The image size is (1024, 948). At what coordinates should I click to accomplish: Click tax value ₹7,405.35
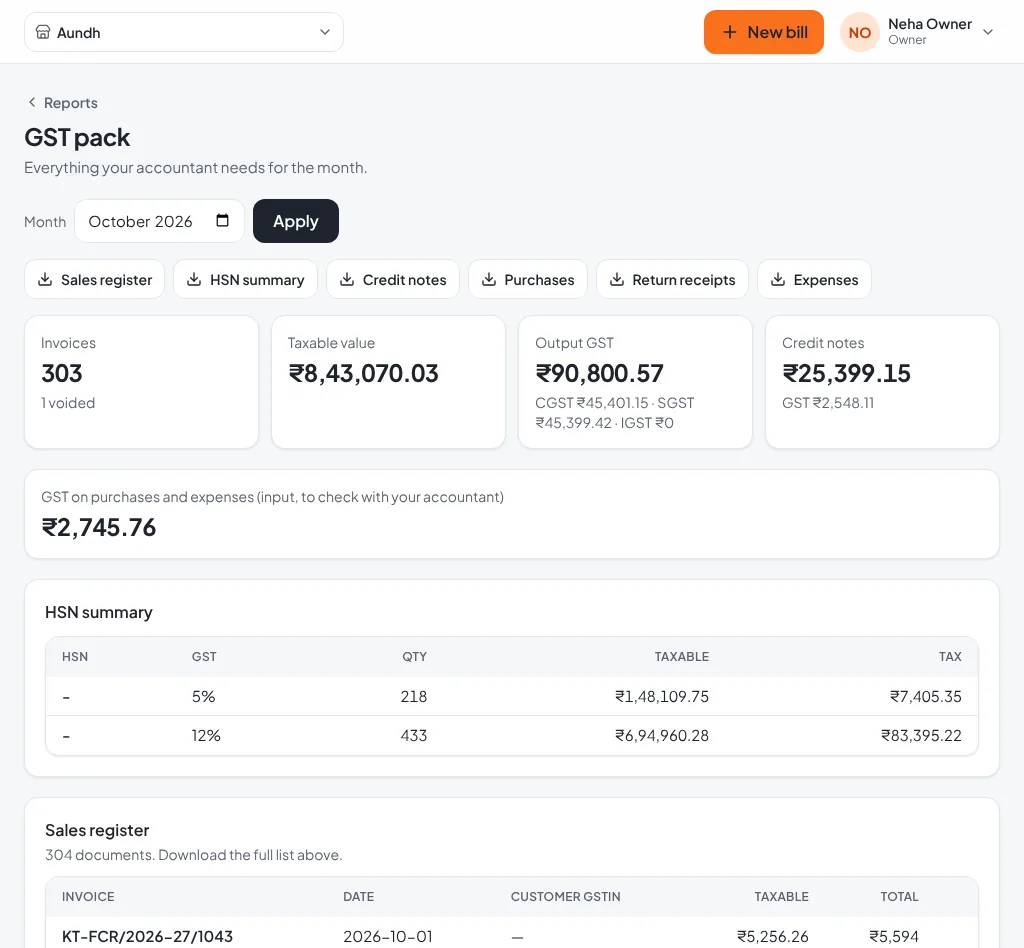tap(926, 697)
